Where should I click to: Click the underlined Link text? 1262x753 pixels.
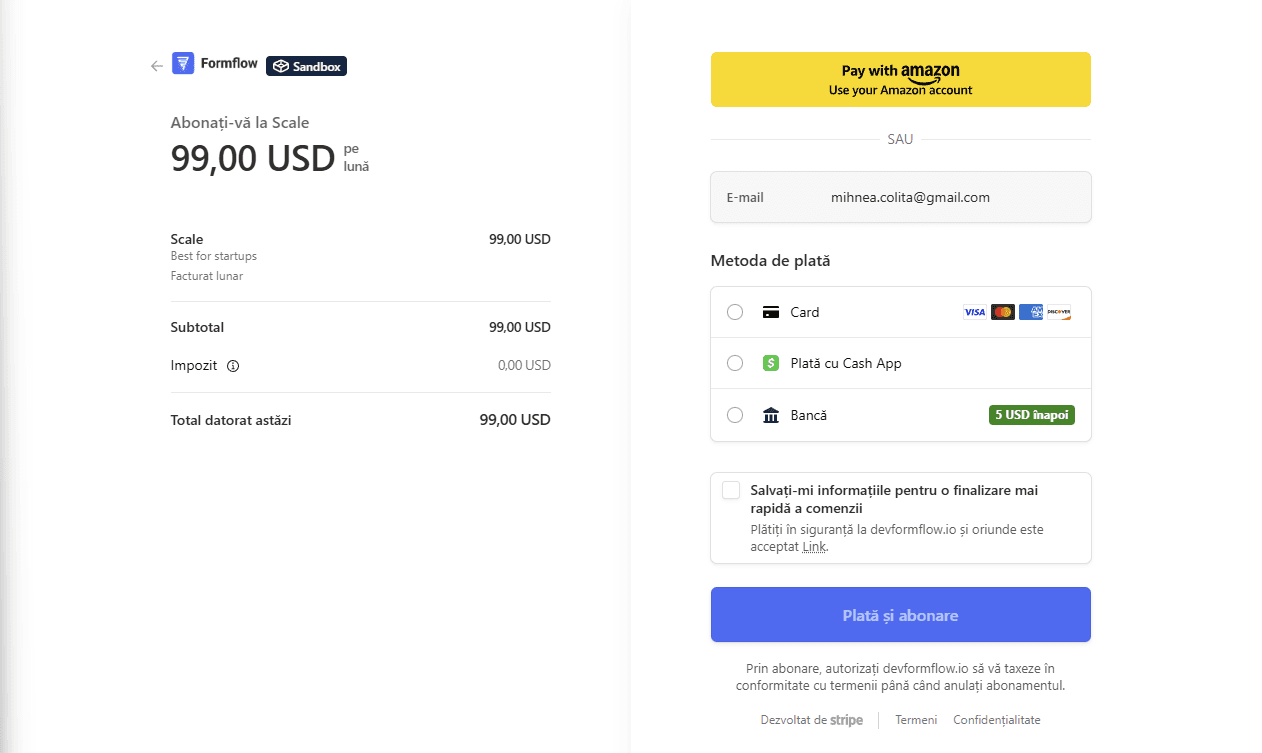pos(814,547)
